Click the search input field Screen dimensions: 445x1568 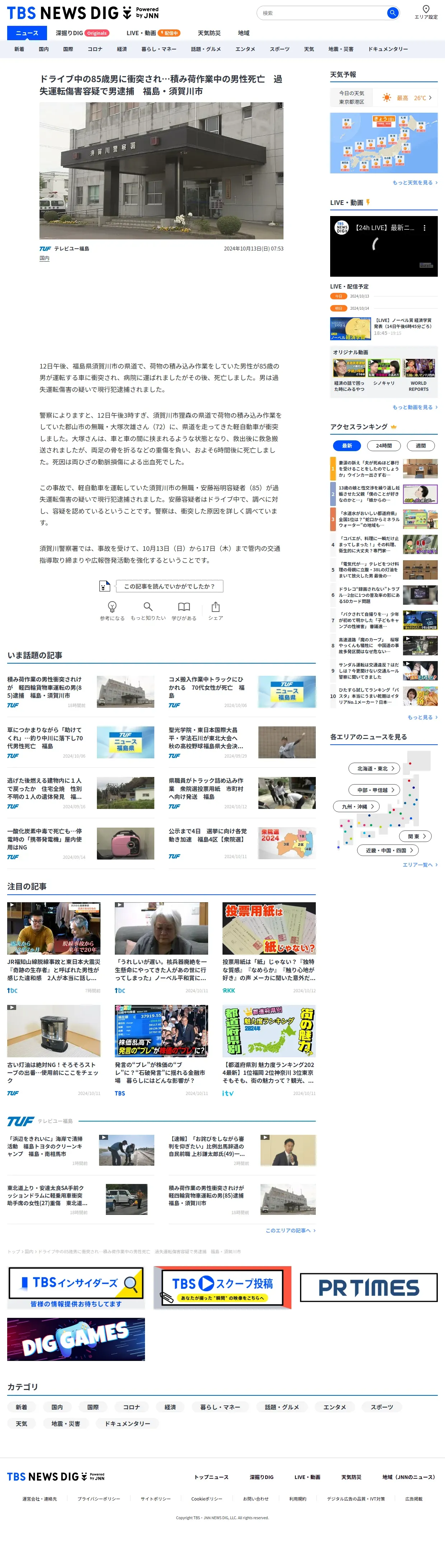tap(322, 13)
